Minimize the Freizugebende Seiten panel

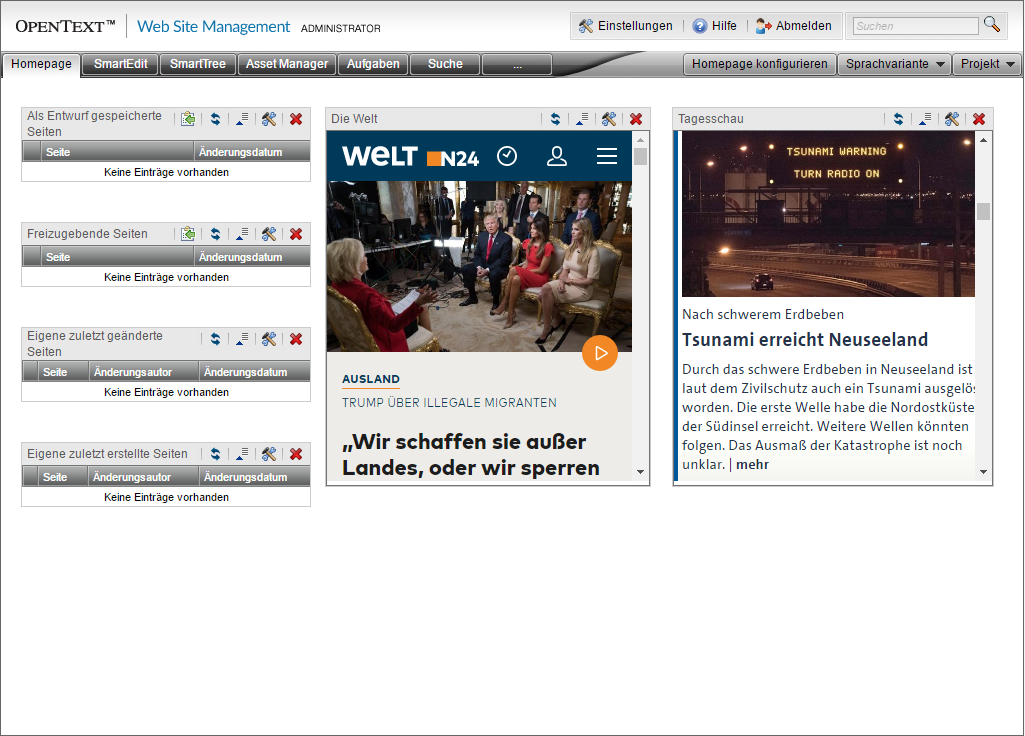point(242,234)
